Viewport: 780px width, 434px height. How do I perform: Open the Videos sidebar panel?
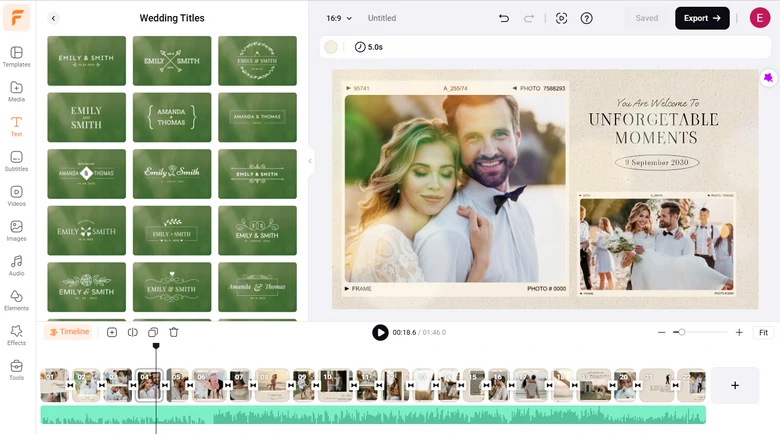(16, 196)
